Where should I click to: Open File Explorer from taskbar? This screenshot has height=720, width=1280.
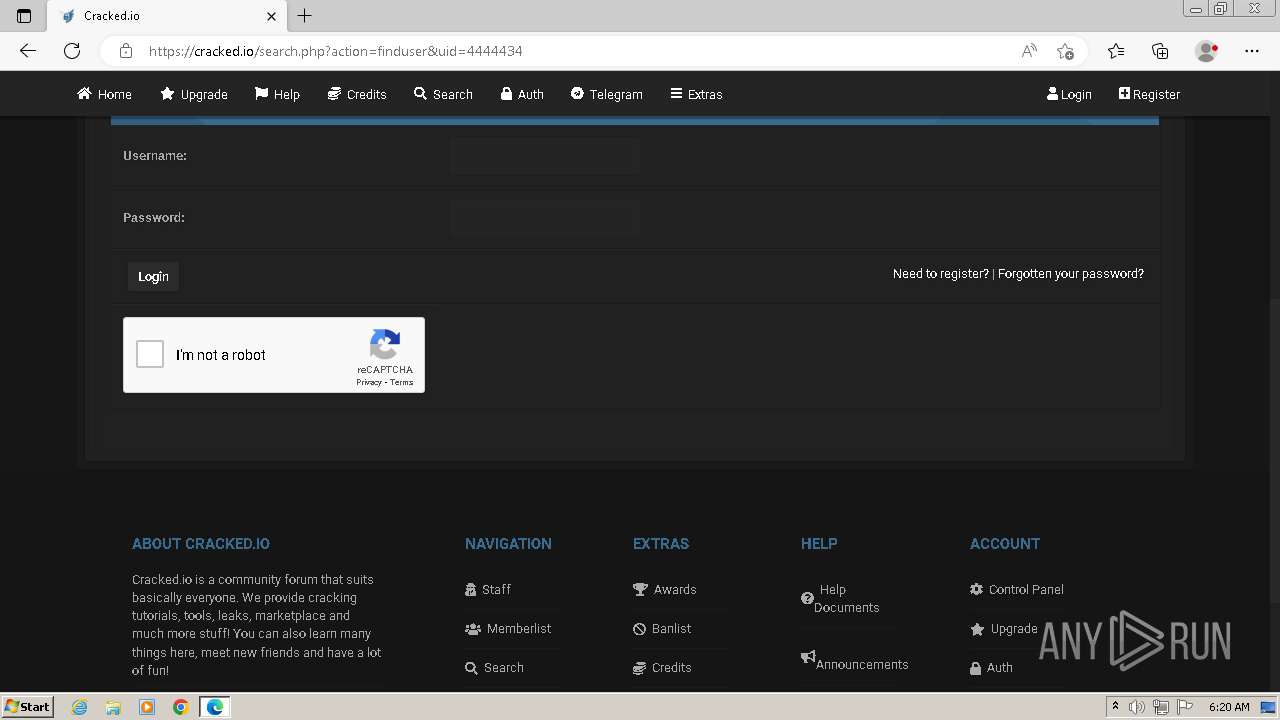coord(113,707)
